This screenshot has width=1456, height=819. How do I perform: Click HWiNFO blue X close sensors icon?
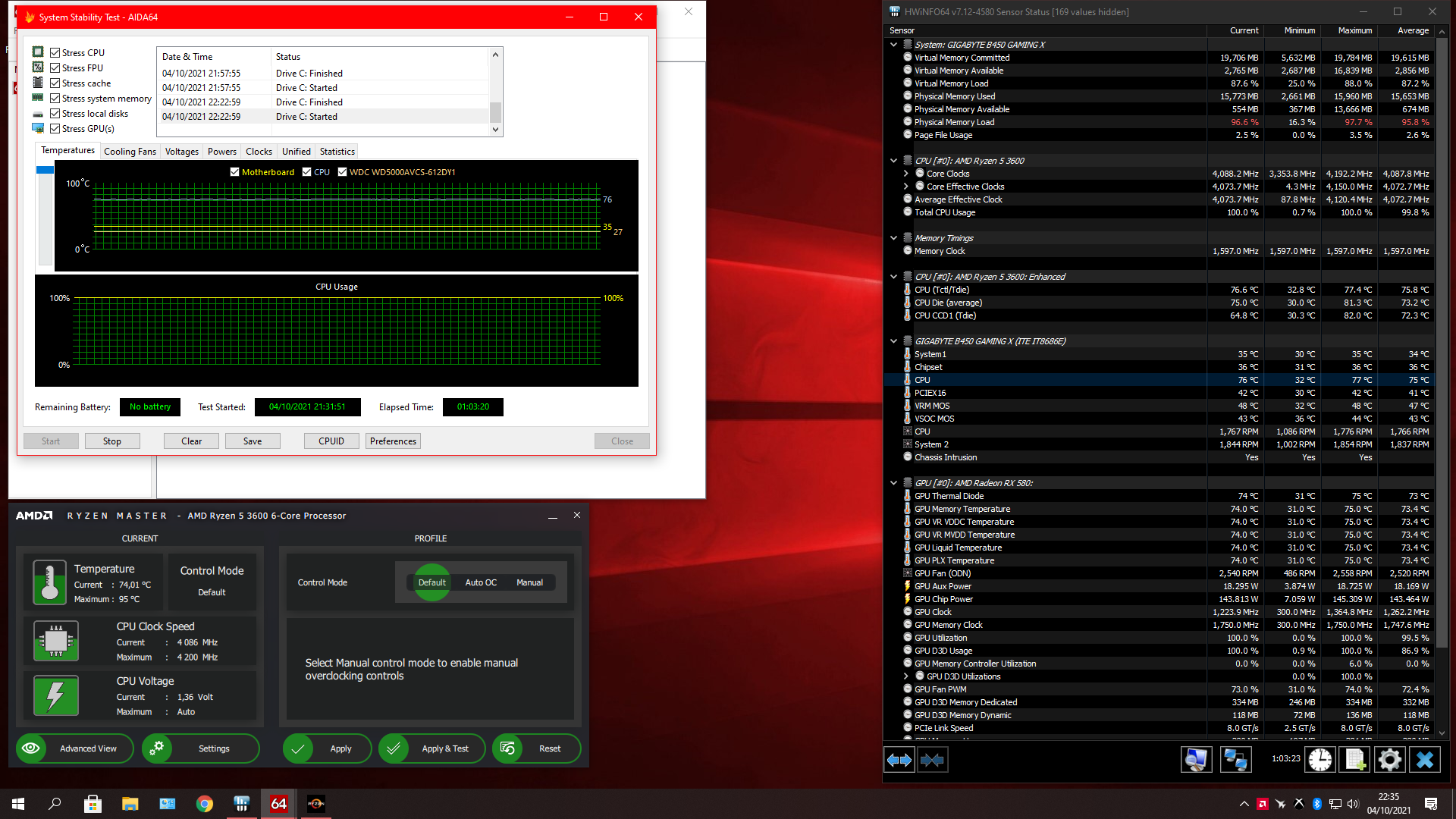click(x=1425, y=760)
